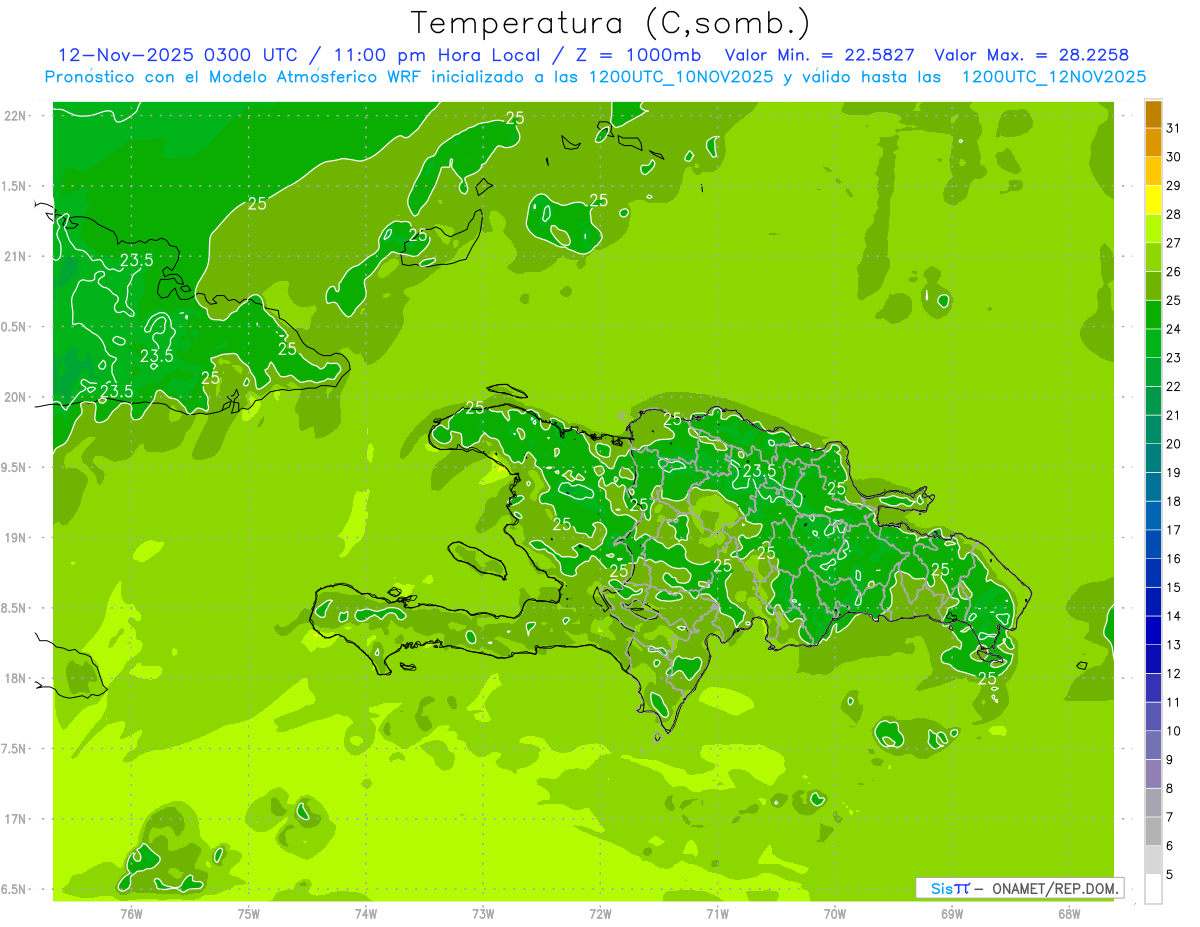Select the "Valor Min. = 22.5827" text
1200x927 pixels.
tap(819, 55)
